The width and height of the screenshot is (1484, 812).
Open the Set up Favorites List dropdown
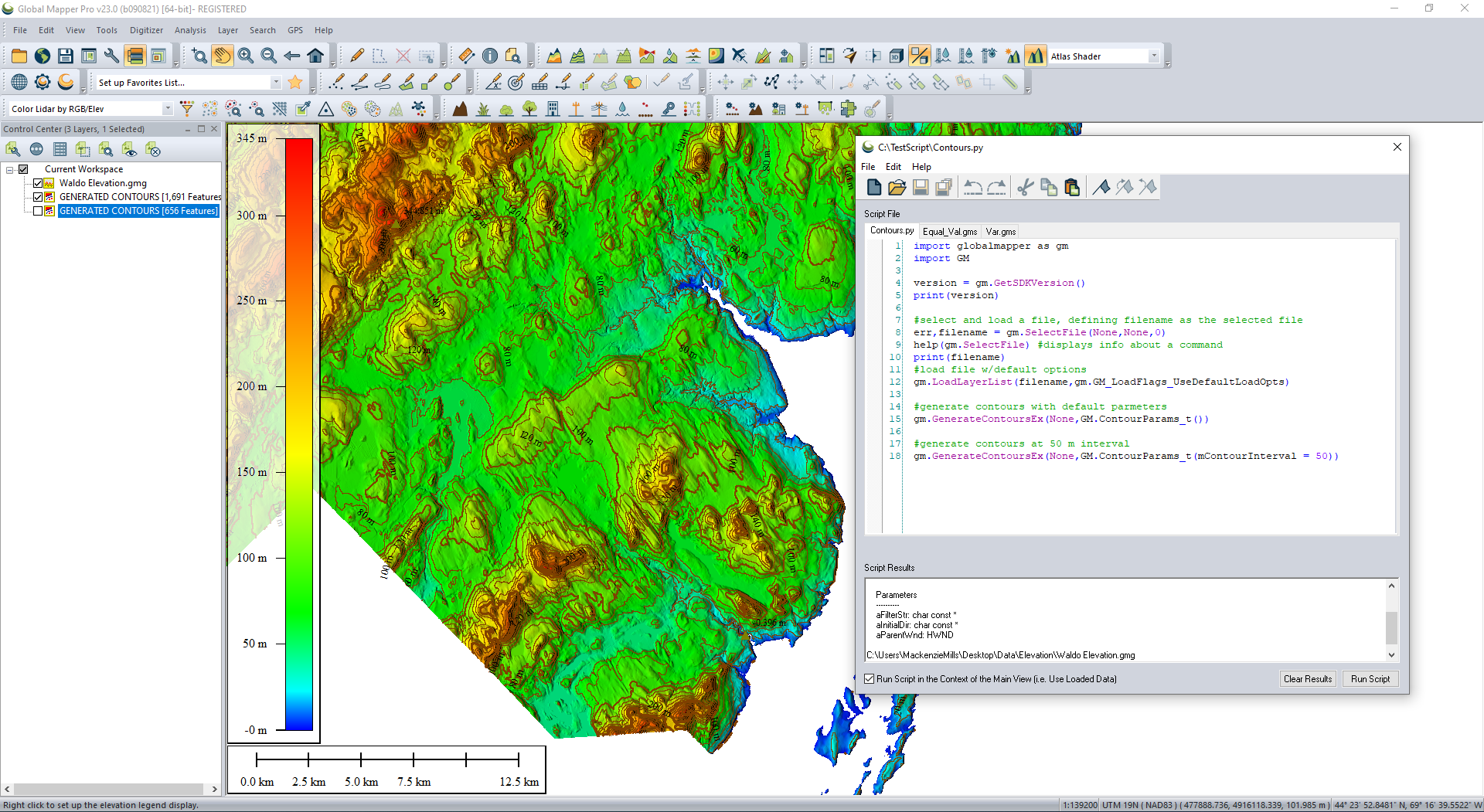click(276, 82)
